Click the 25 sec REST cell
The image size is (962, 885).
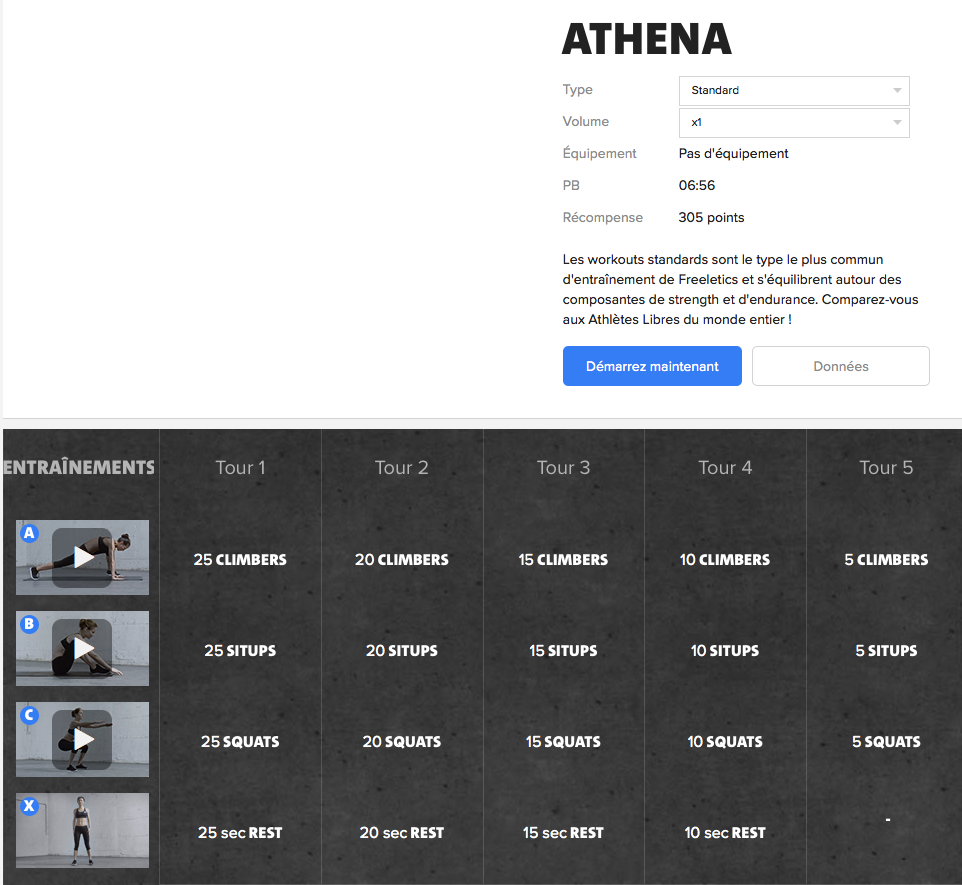pos(240,833)
